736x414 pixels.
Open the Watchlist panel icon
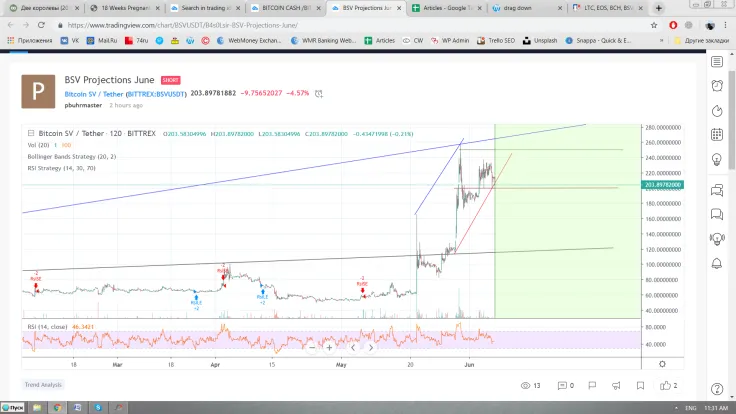[x=717, y=61]
